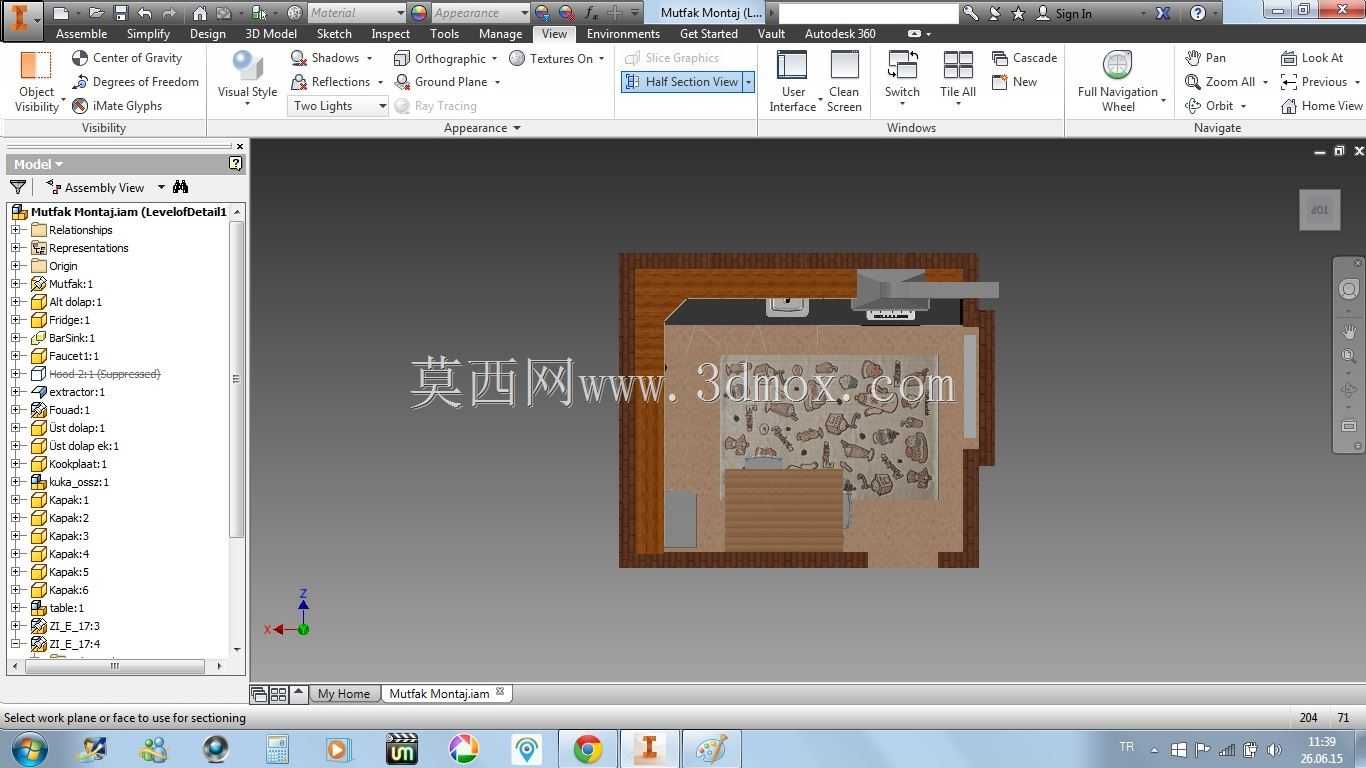Screen dimensions: 1366x768
Task: Open the Inspect ribbon tab
Action: click(390, 33)
